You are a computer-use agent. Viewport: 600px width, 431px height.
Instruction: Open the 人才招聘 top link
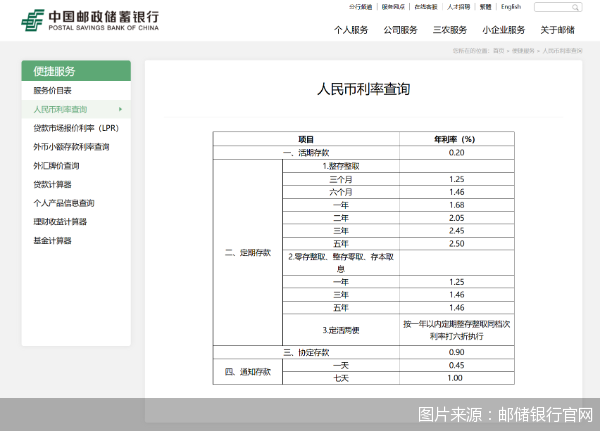click(458, 7)
